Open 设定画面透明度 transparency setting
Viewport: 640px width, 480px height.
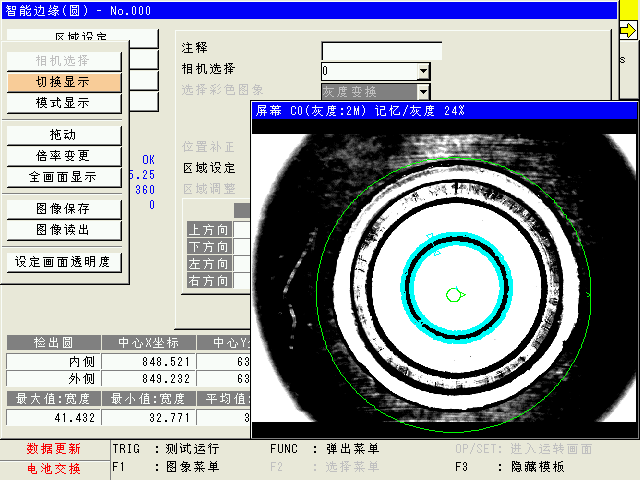63,262
